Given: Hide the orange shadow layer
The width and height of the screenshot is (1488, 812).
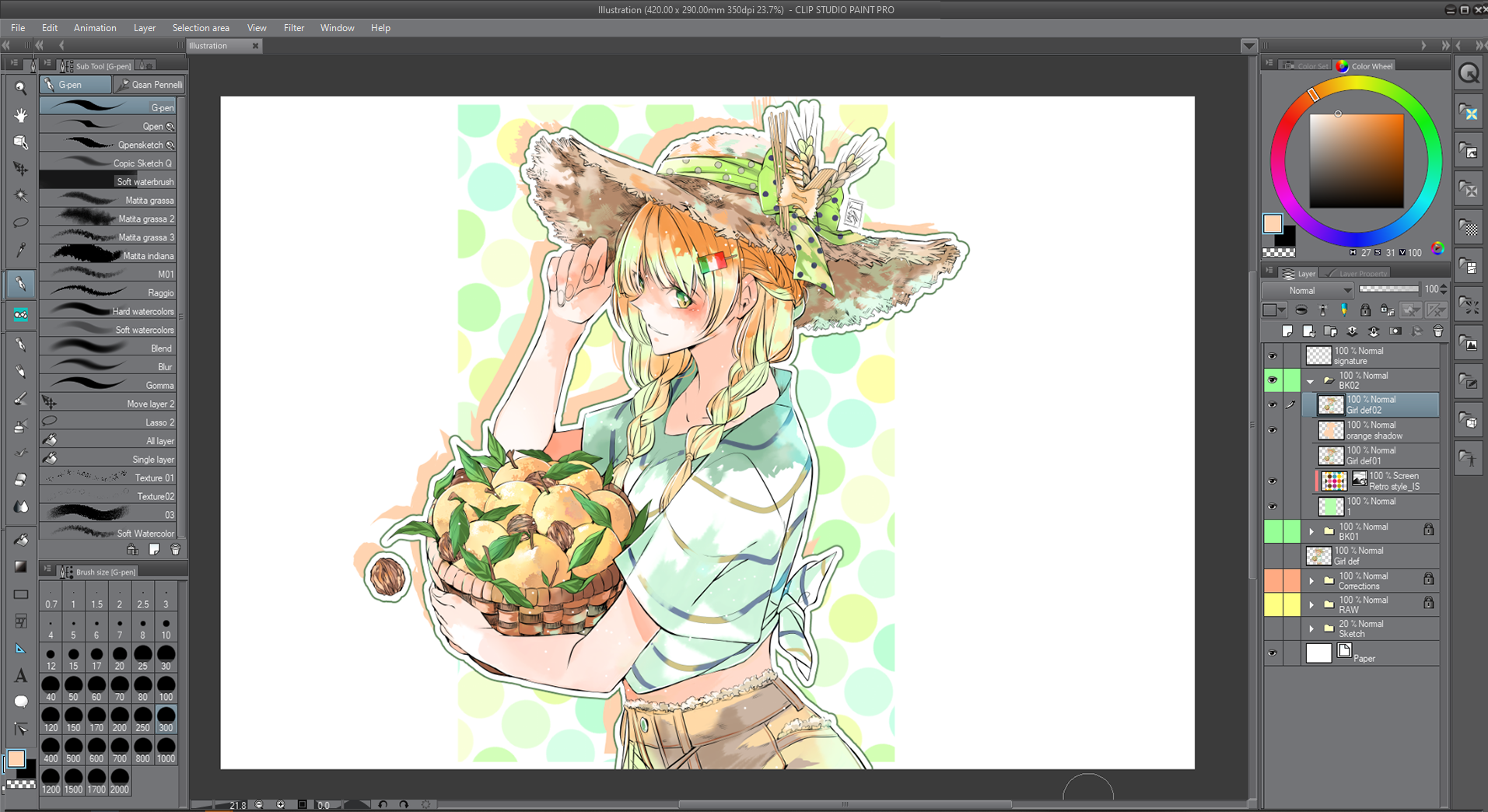Looking at the screenshot, I should click(1273, 430).
